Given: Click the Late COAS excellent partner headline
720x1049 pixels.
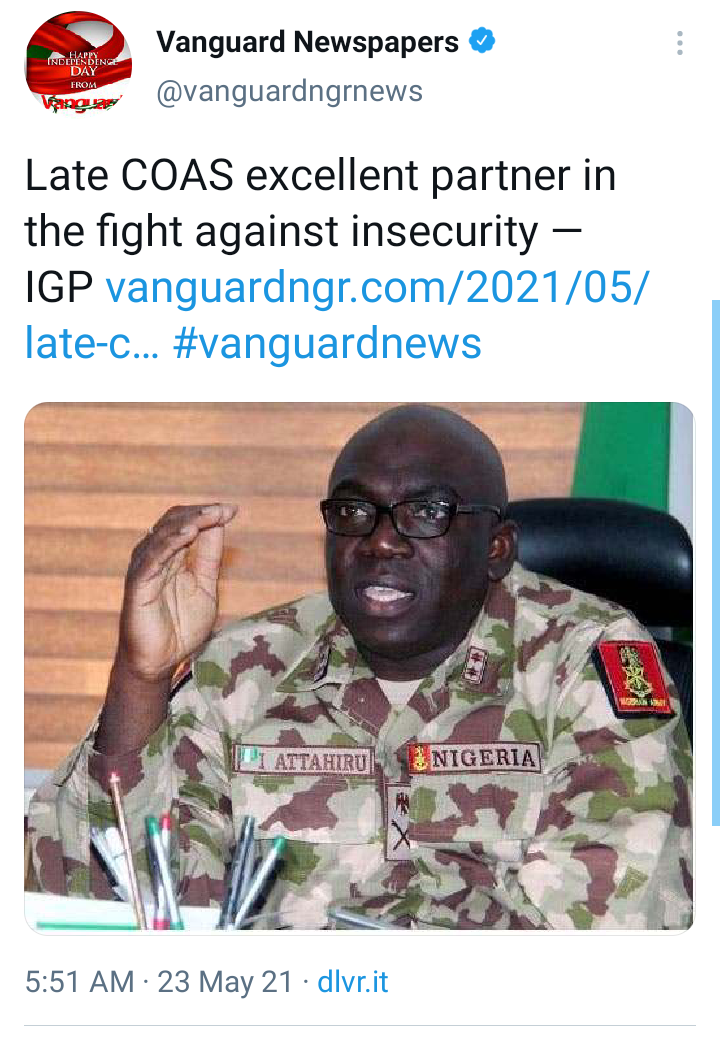Looking at the screenshot, I should click(x=320, y=176).
